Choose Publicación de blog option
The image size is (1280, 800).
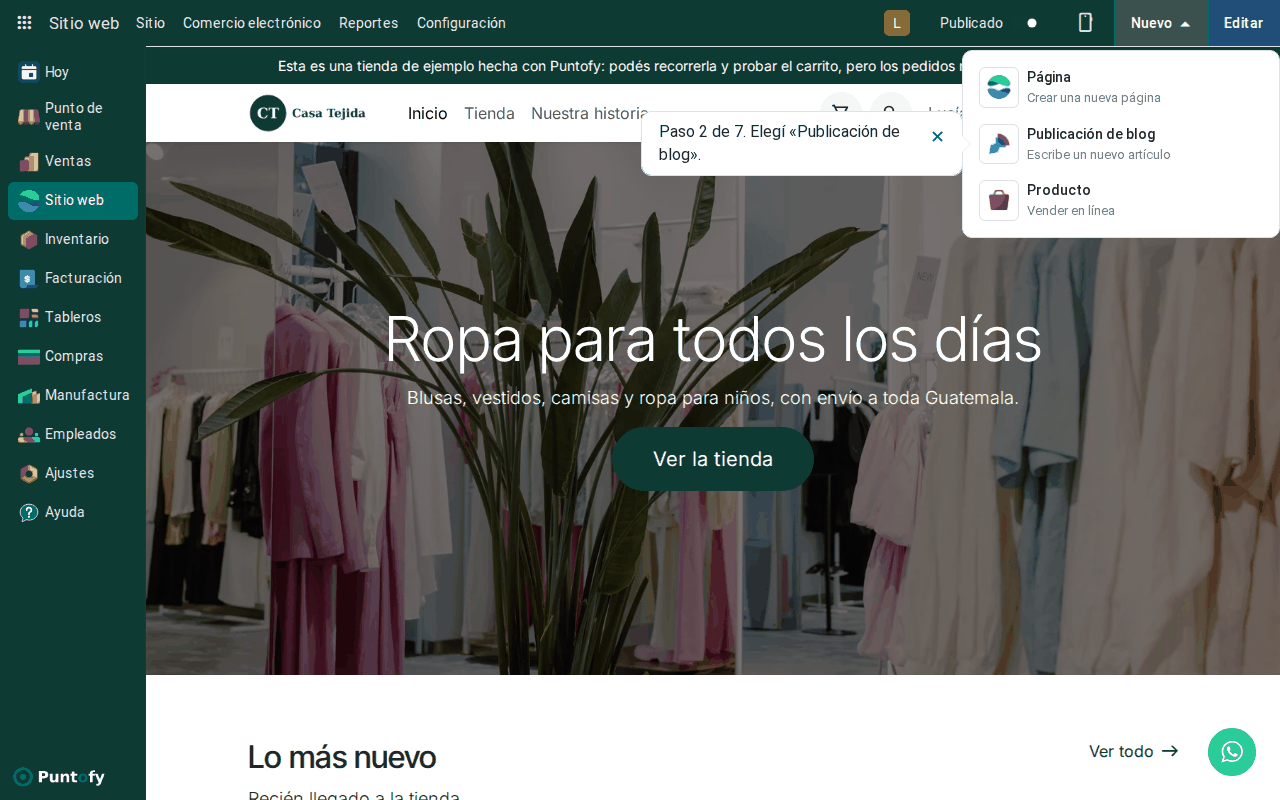tap(1121, 144)
